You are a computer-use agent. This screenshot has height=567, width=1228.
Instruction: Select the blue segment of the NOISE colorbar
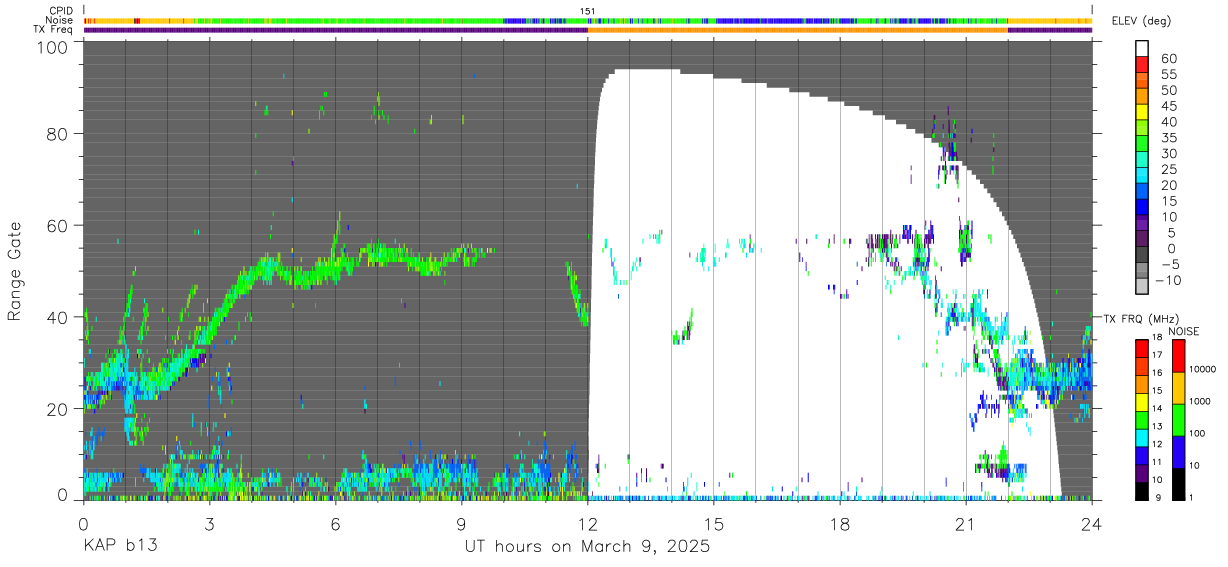pos(1179,450)
